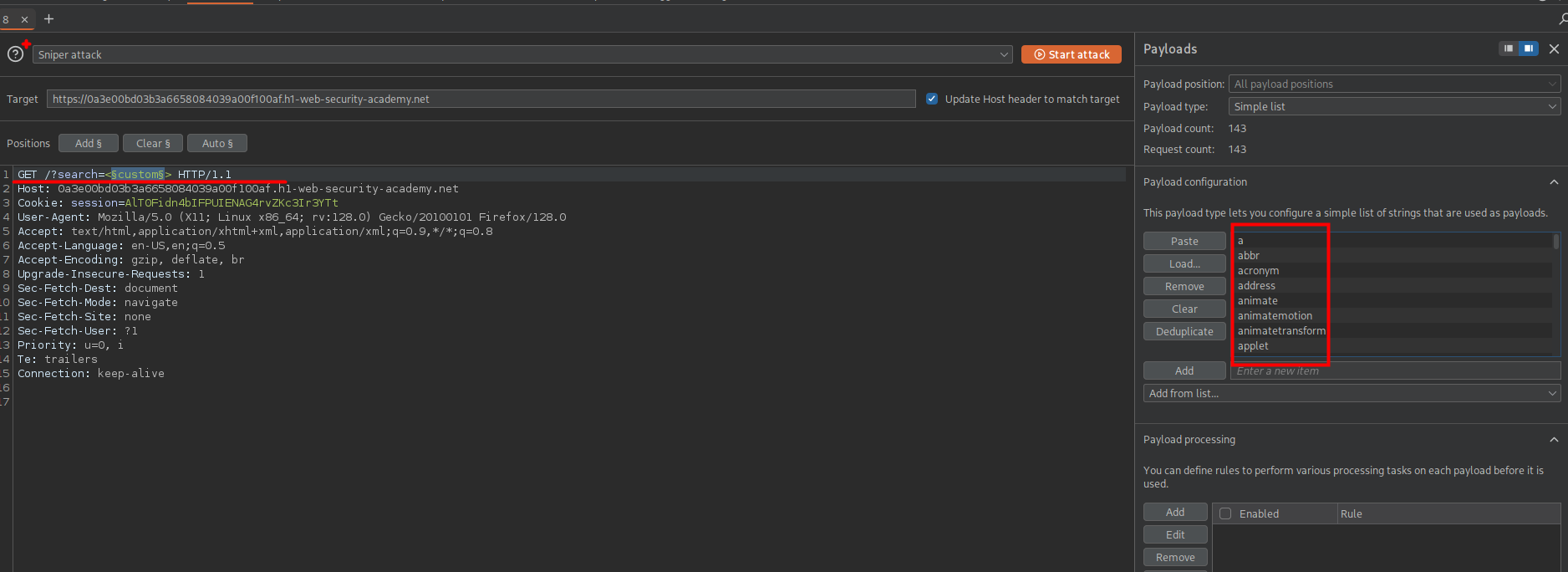The height and width of the screenshot is (572, 1568).
Task: Close the Payloads side panel
Action: coord(1554,49)
